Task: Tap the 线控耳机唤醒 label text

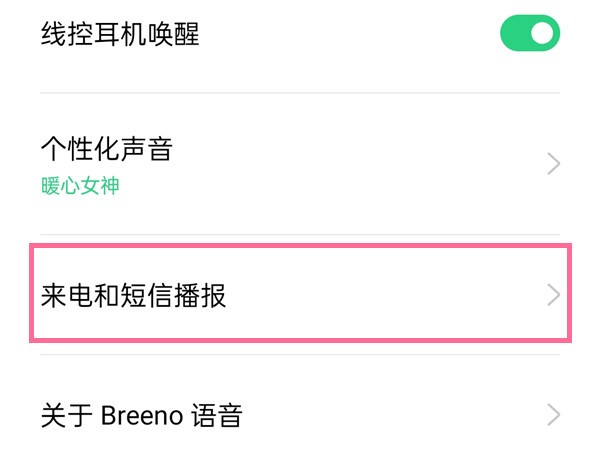Action: pos(120,35)
